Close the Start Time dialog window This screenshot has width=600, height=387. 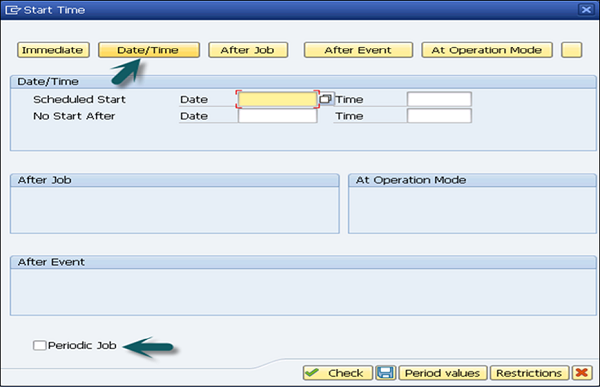(x=586, y=10)
